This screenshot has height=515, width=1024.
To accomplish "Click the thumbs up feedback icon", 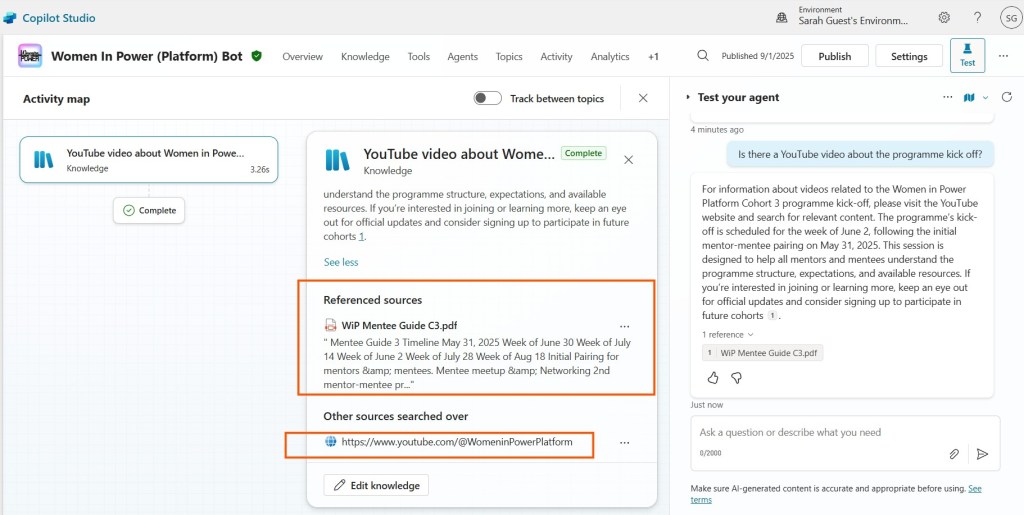I will (x=713, y=378).
